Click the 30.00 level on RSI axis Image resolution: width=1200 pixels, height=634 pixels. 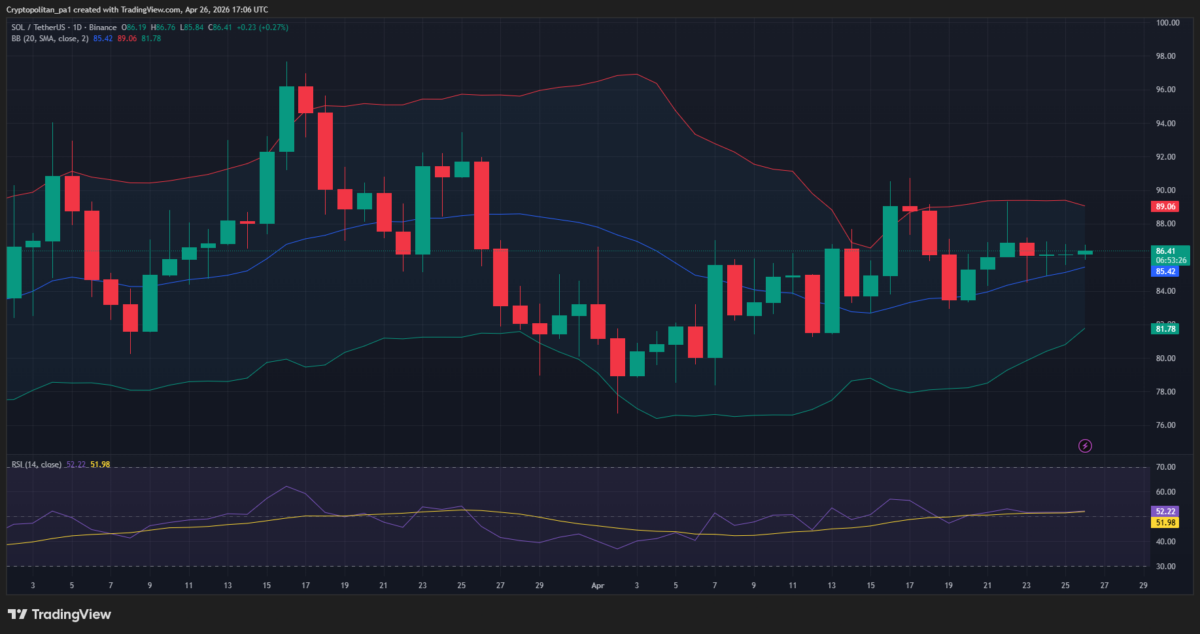(1166, 567)
